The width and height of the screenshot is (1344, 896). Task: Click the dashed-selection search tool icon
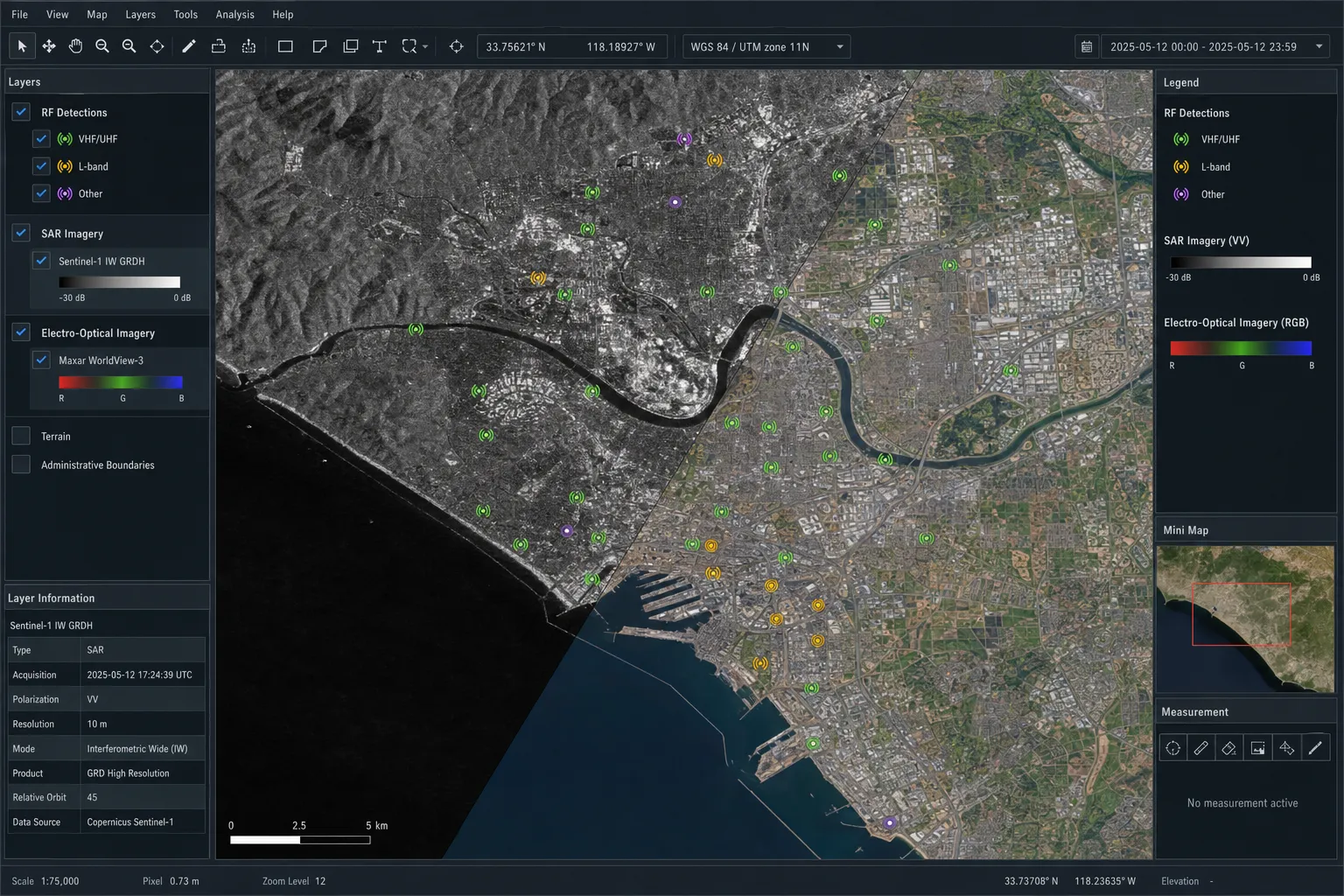pyautogui.click(x=409, y=46)
